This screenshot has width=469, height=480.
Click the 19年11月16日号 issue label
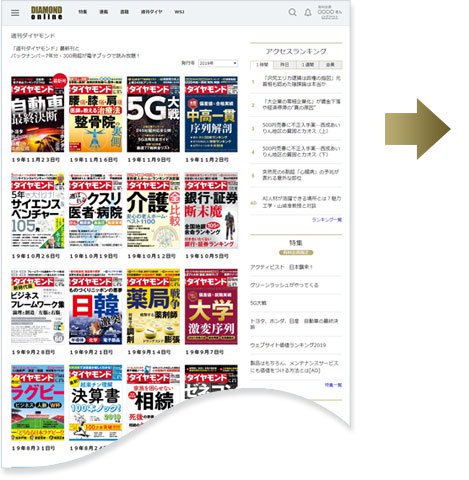point(94,160)
